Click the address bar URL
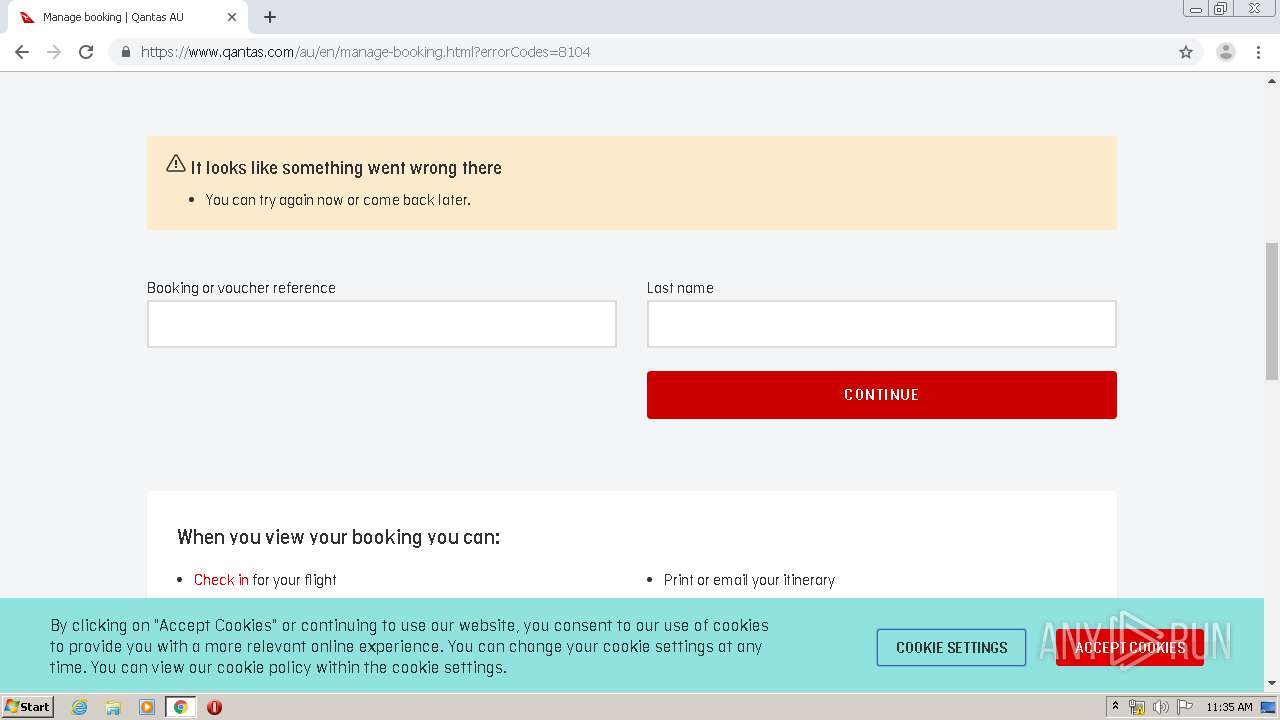The width and height of the screenshot is (1280, 720). point(365,52)
